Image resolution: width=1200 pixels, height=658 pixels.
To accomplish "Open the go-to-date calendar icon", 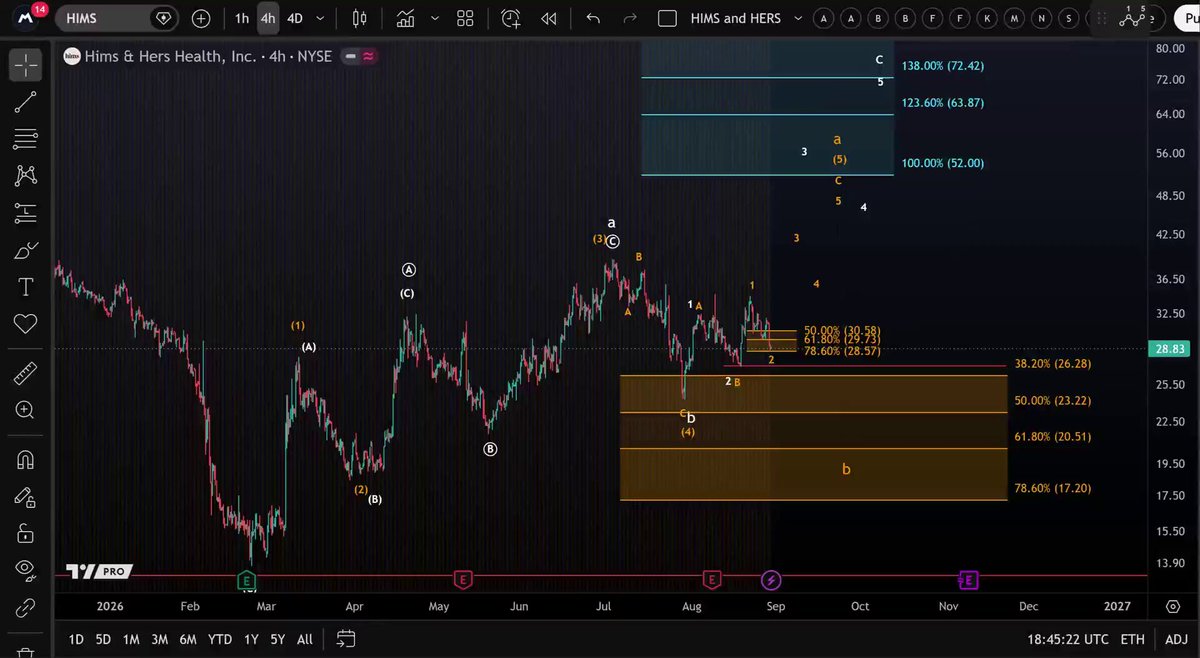I will pyautogui.click(x=346, y=639).
